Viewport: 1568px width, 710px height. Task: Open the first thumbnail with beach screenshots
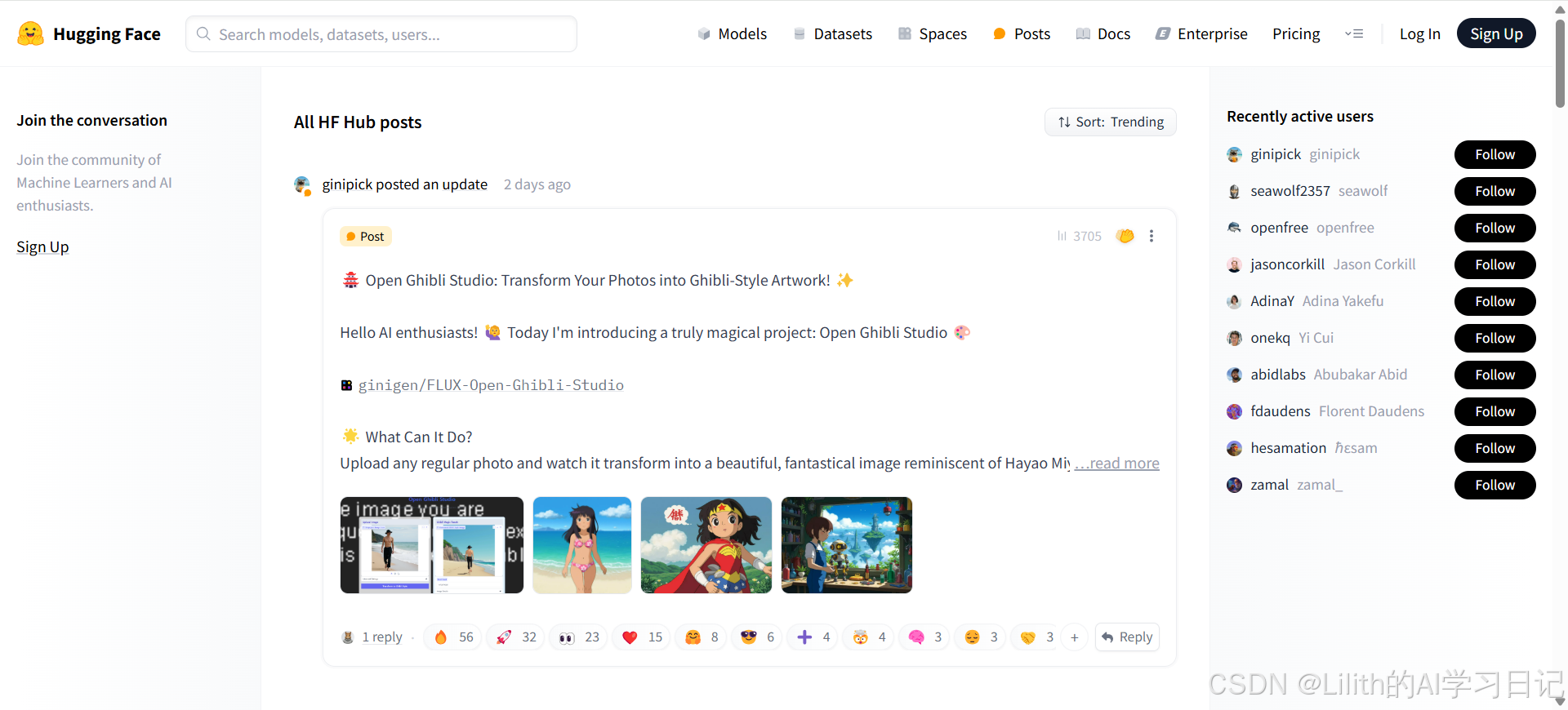432,545
